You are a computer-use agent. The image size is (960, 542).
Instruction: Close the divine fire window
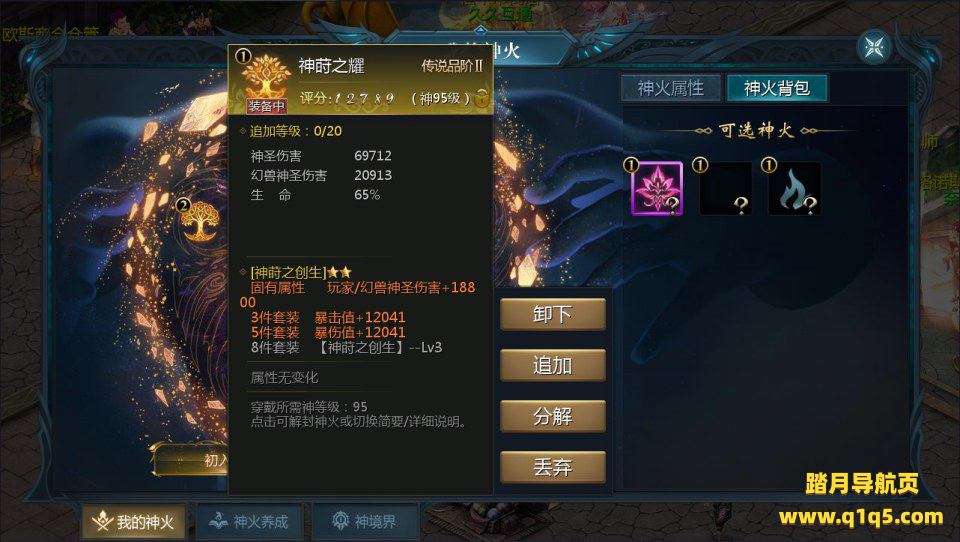pyautogui.click(x=874, y=47)
